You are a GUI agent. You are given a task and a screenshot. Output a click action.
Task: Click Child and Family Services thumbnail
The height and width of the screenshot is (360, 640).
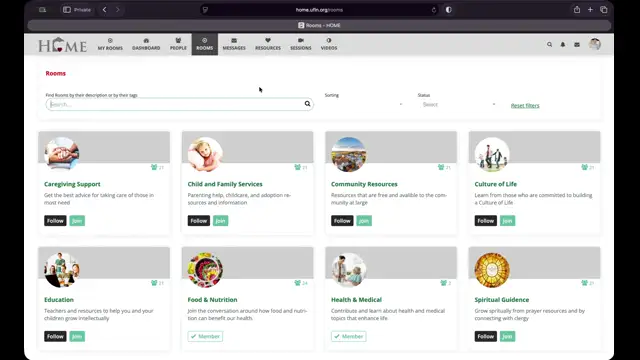pos(205,154)
